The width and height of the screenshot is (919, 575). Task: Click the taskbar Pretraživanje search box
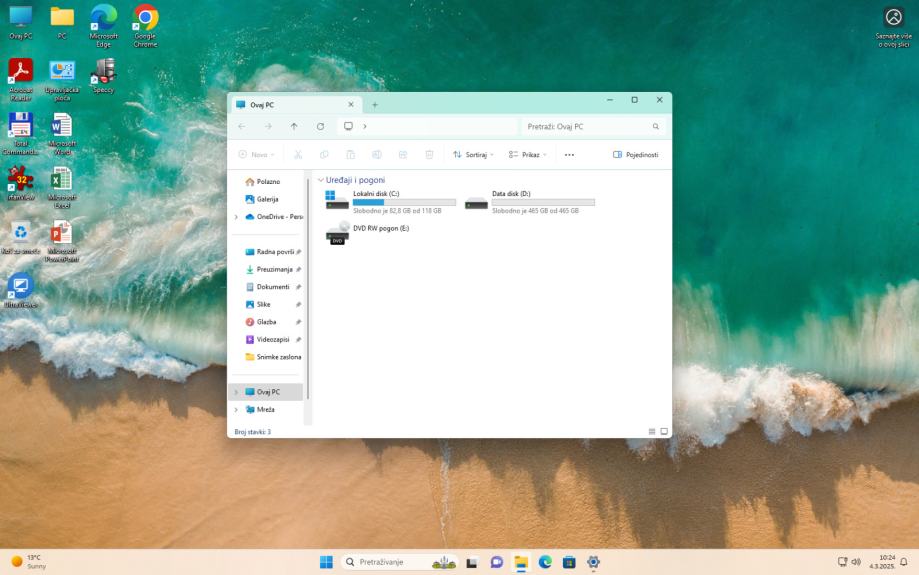pos(399,562)
